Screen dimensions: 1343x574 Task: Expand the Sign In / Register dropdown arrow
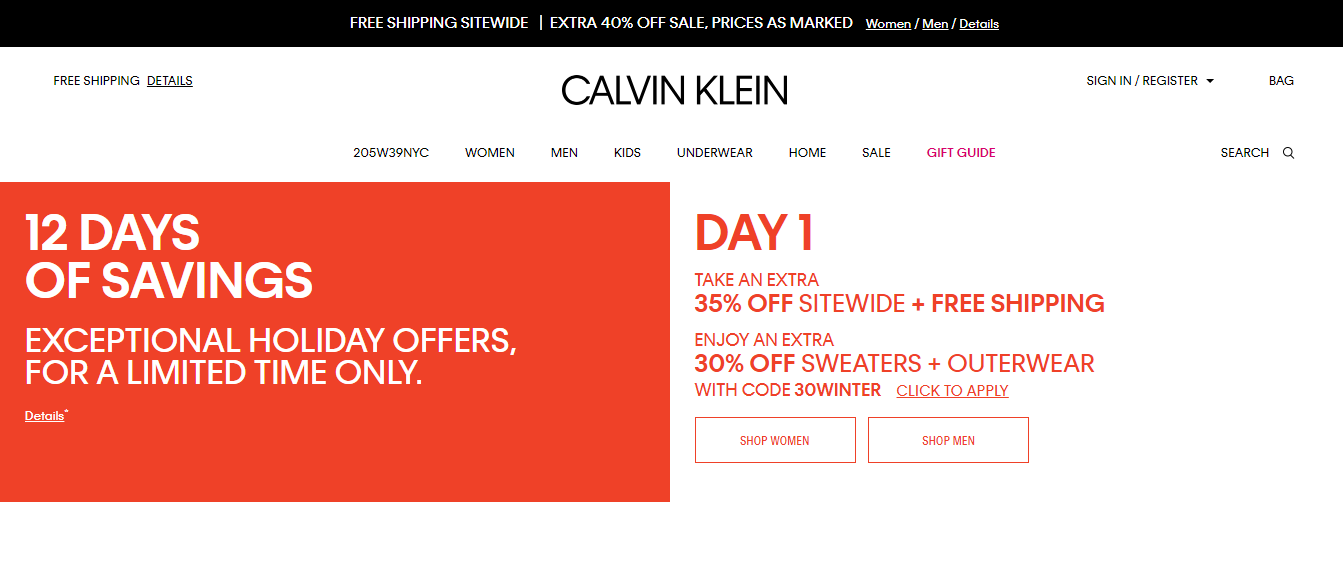pos(1210,81)
